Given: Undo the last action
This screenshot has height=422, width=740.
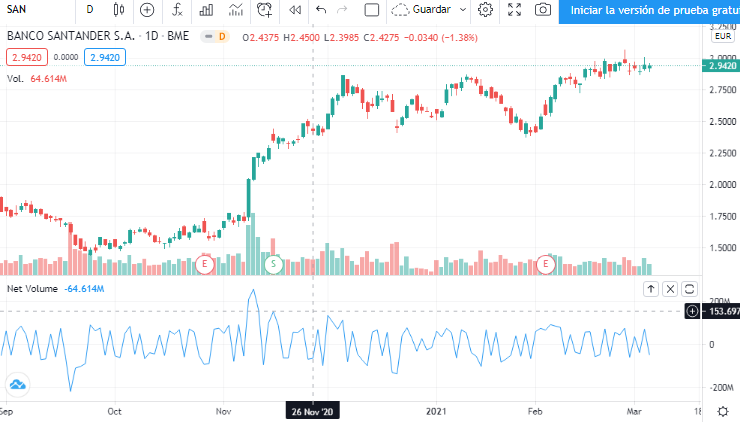Looking at the screenshot, I should [321, 9].
